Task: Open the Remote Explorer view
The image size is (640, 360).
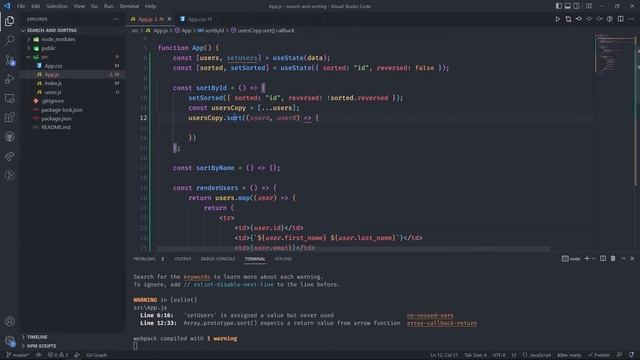Action: (9, 98)
